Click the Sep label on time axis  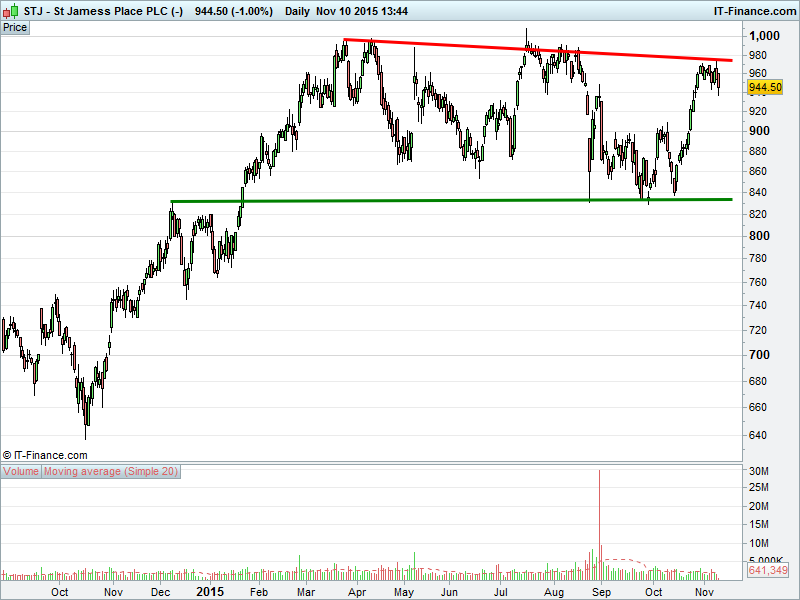pos(601,592)
